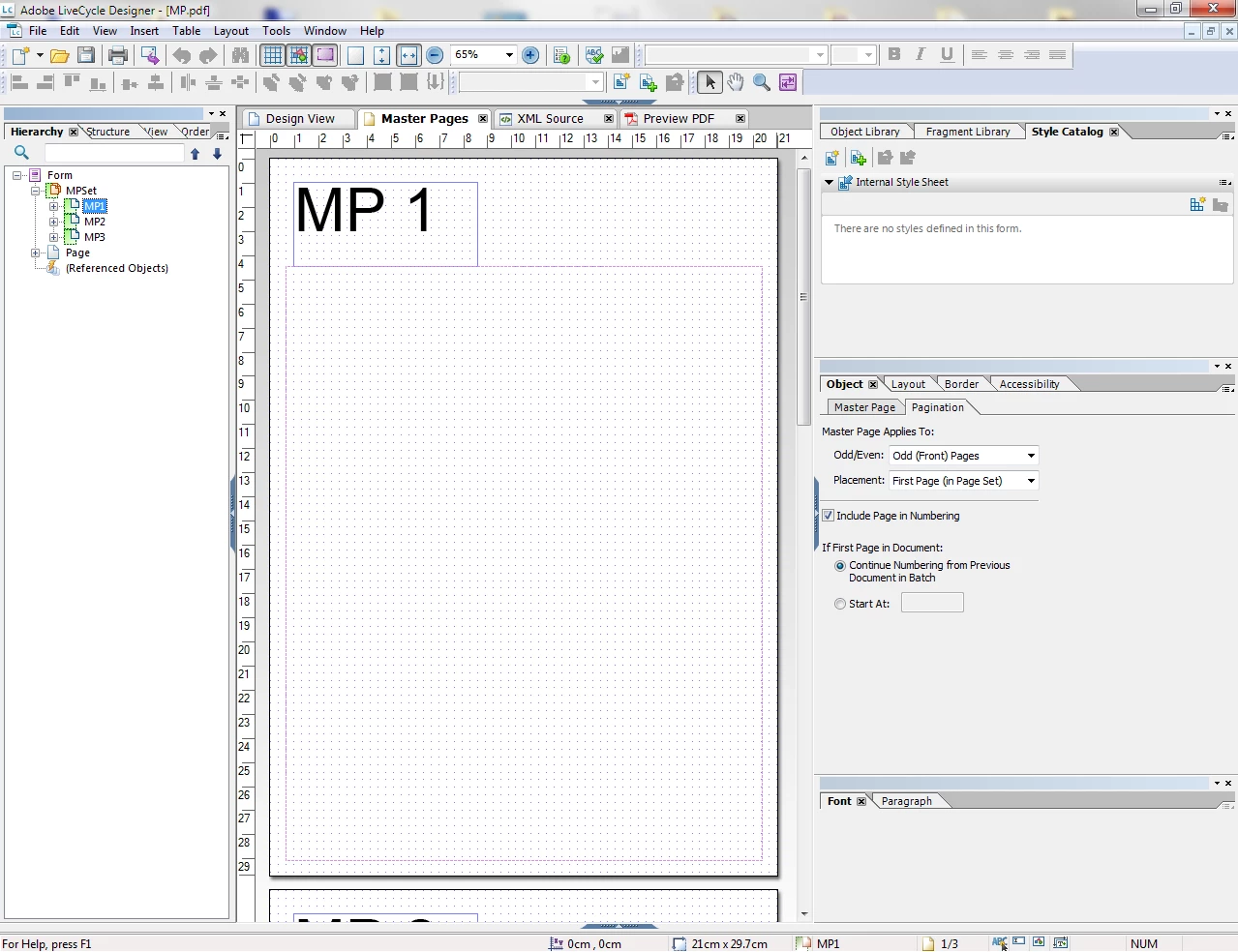1238x952 pixels.
Task: Select the Start At radio button
Action: (840, 603)
